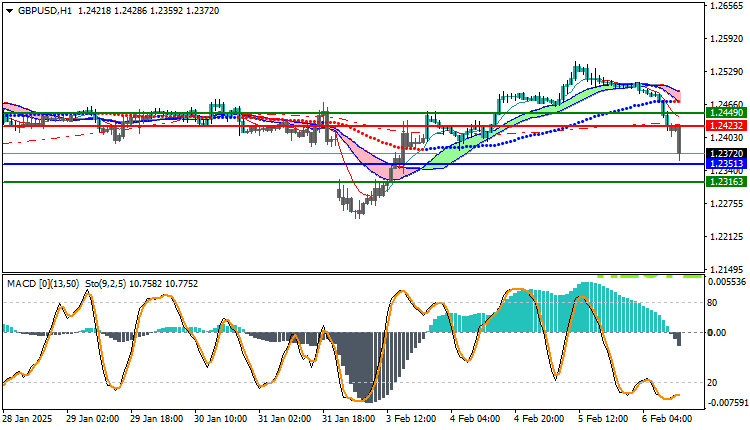Click the 1.24660 price scale value
Image resolution: width=750 pixels, height=430 pixels.
(x=727, y=104)
